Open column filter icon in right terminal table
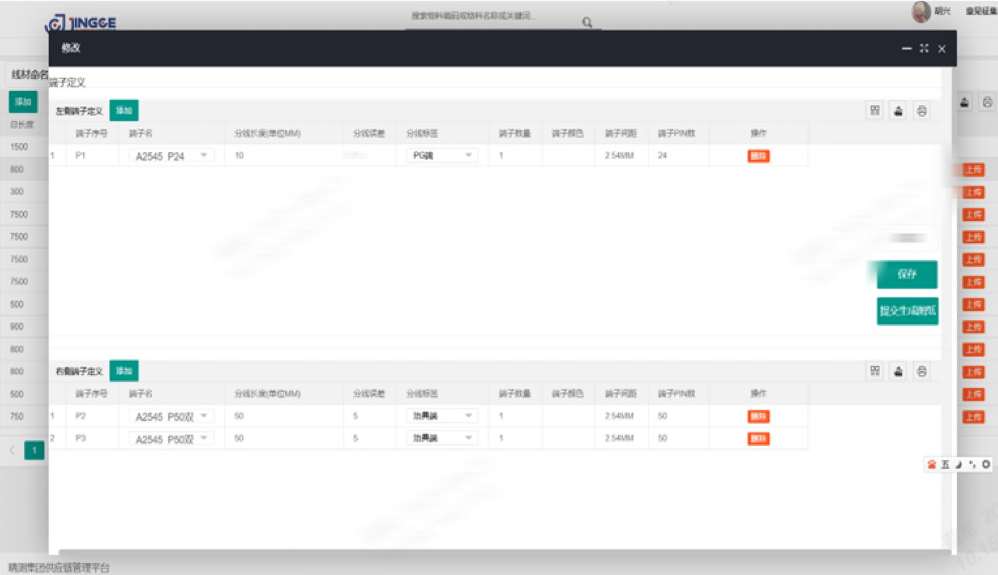Viewport: 998px width, 575px height. [x=875, y=371]
